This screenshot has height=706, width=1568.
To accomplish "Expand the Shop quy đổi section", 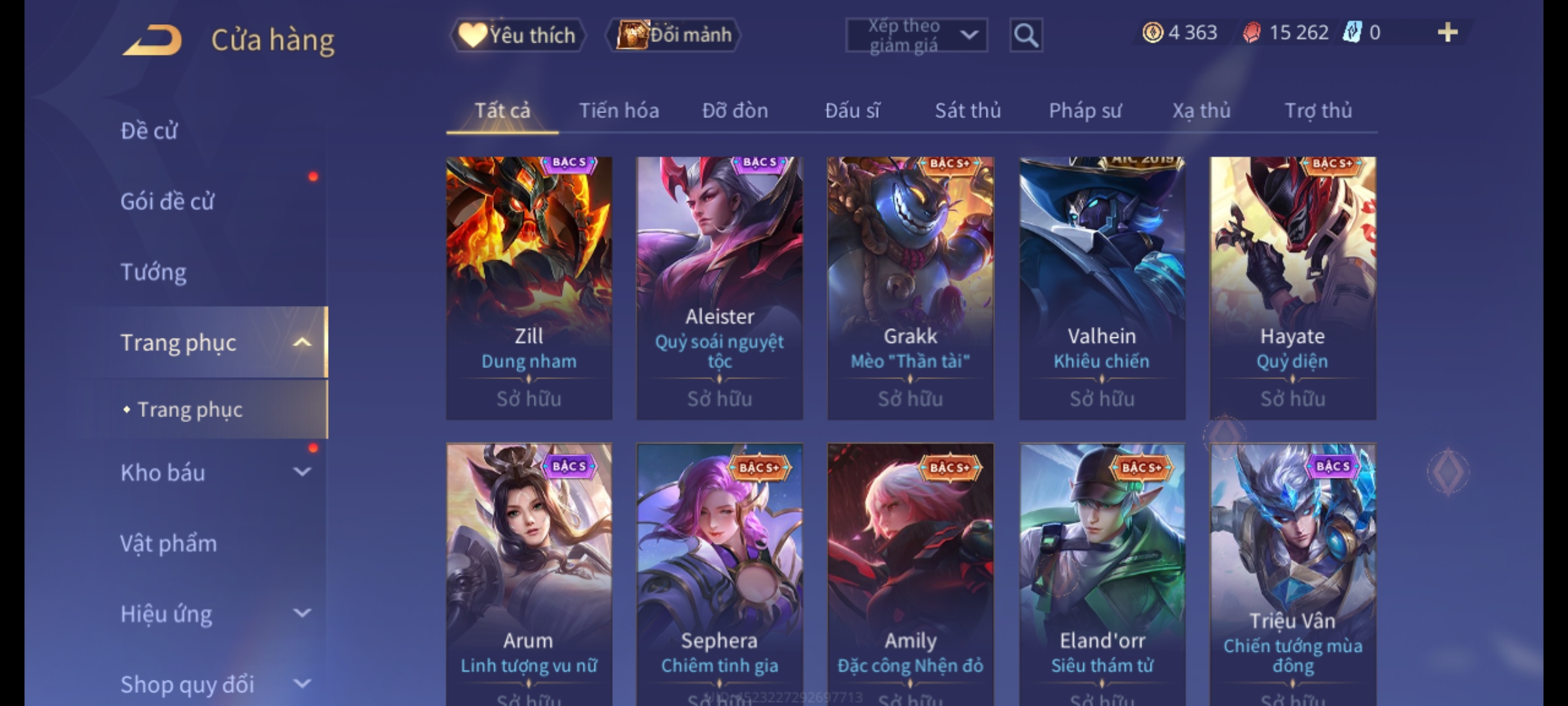I will pyautogui.click(x=301, y=684).
